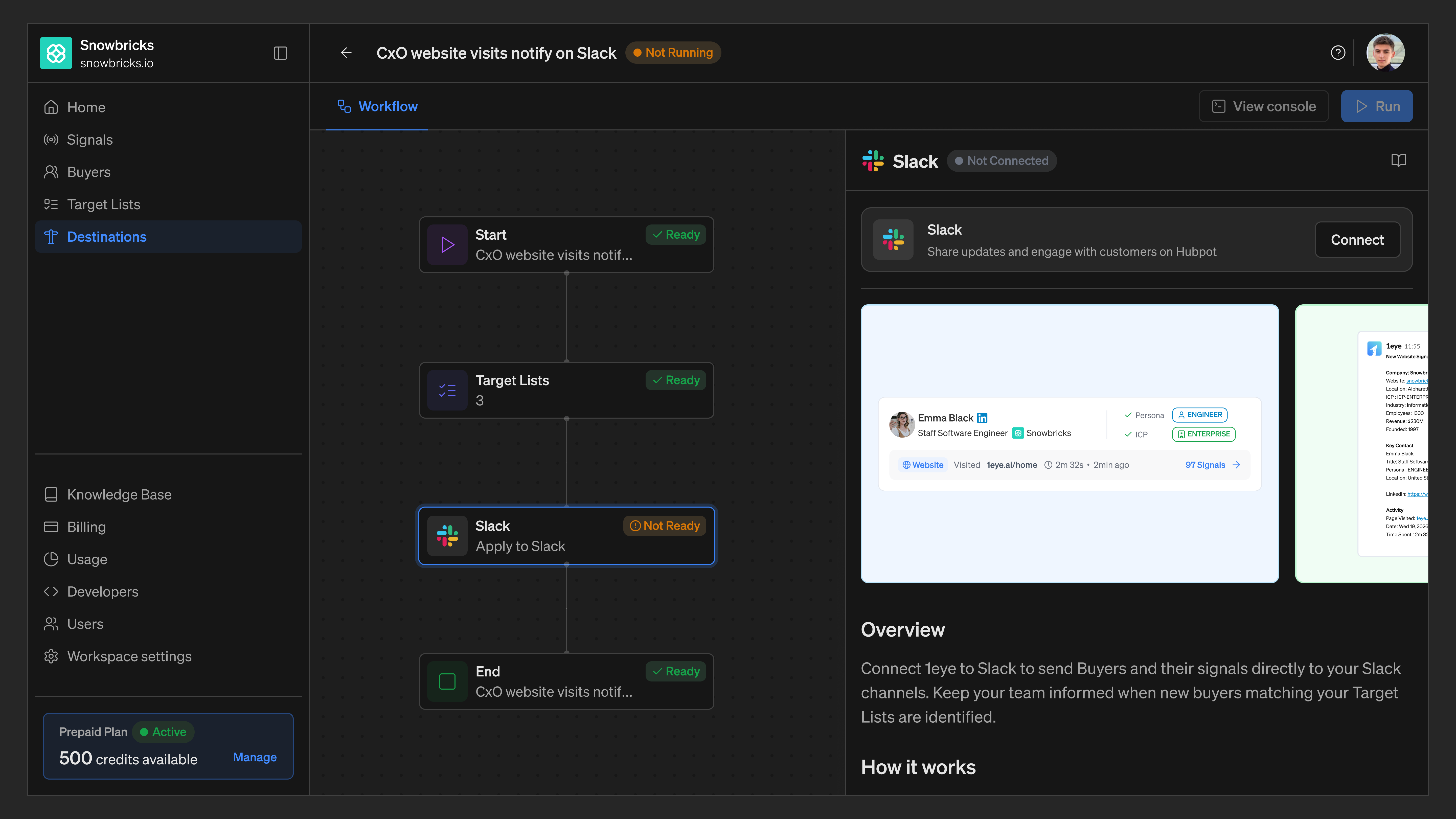The width and height of the screenshot is (1456, 819).
Task: Click Manage in the Prepaid Plan card
Action: point(254,757)
